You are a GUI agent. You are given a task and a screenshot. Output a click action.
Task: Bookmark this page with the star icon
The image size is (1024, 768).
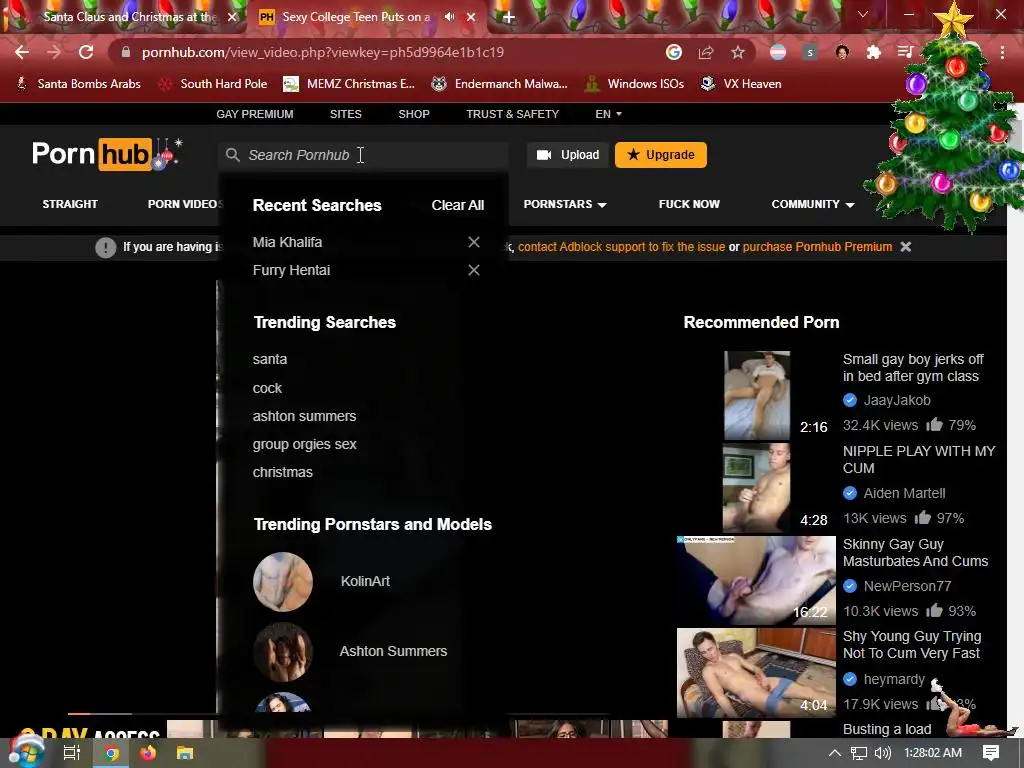click(x=738, y=52)
